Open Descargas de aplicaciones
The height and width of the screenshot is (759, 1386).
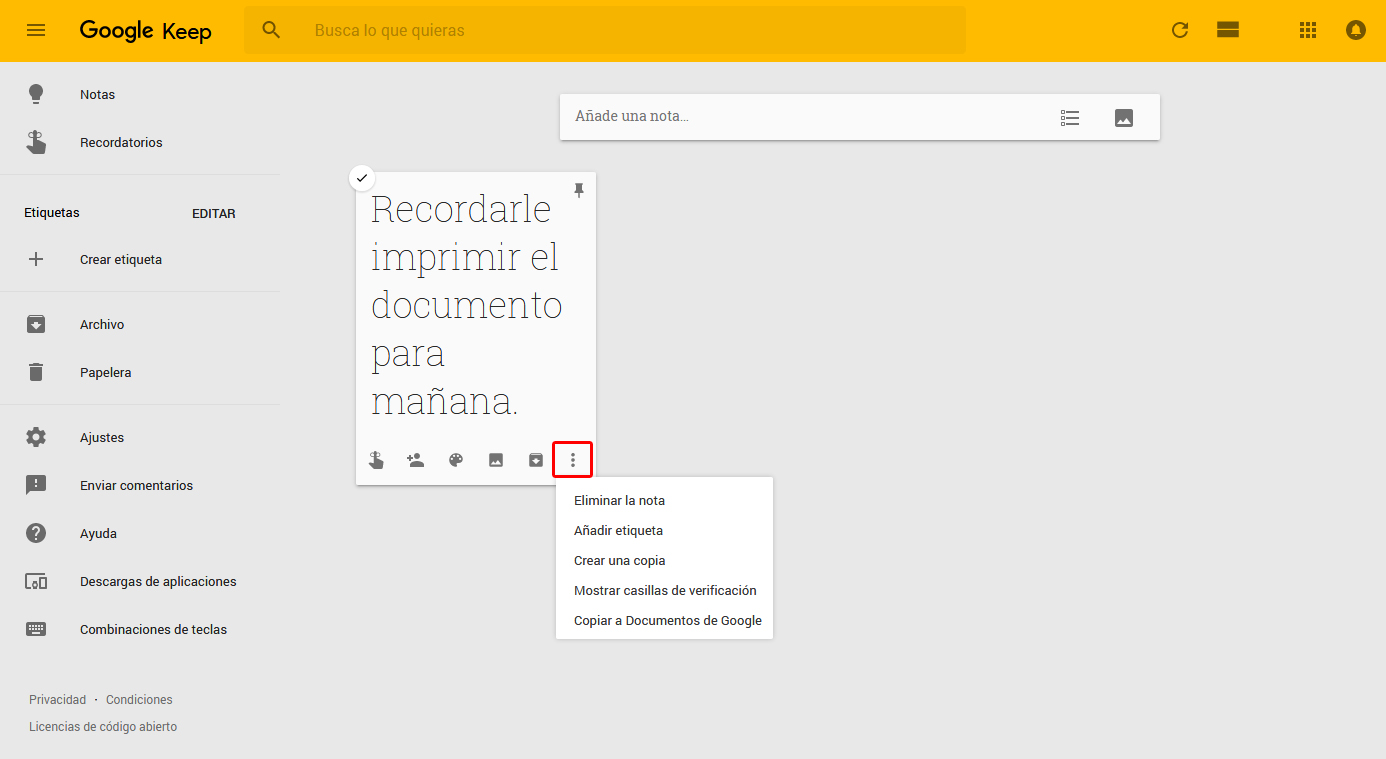[x=158, y=581]
